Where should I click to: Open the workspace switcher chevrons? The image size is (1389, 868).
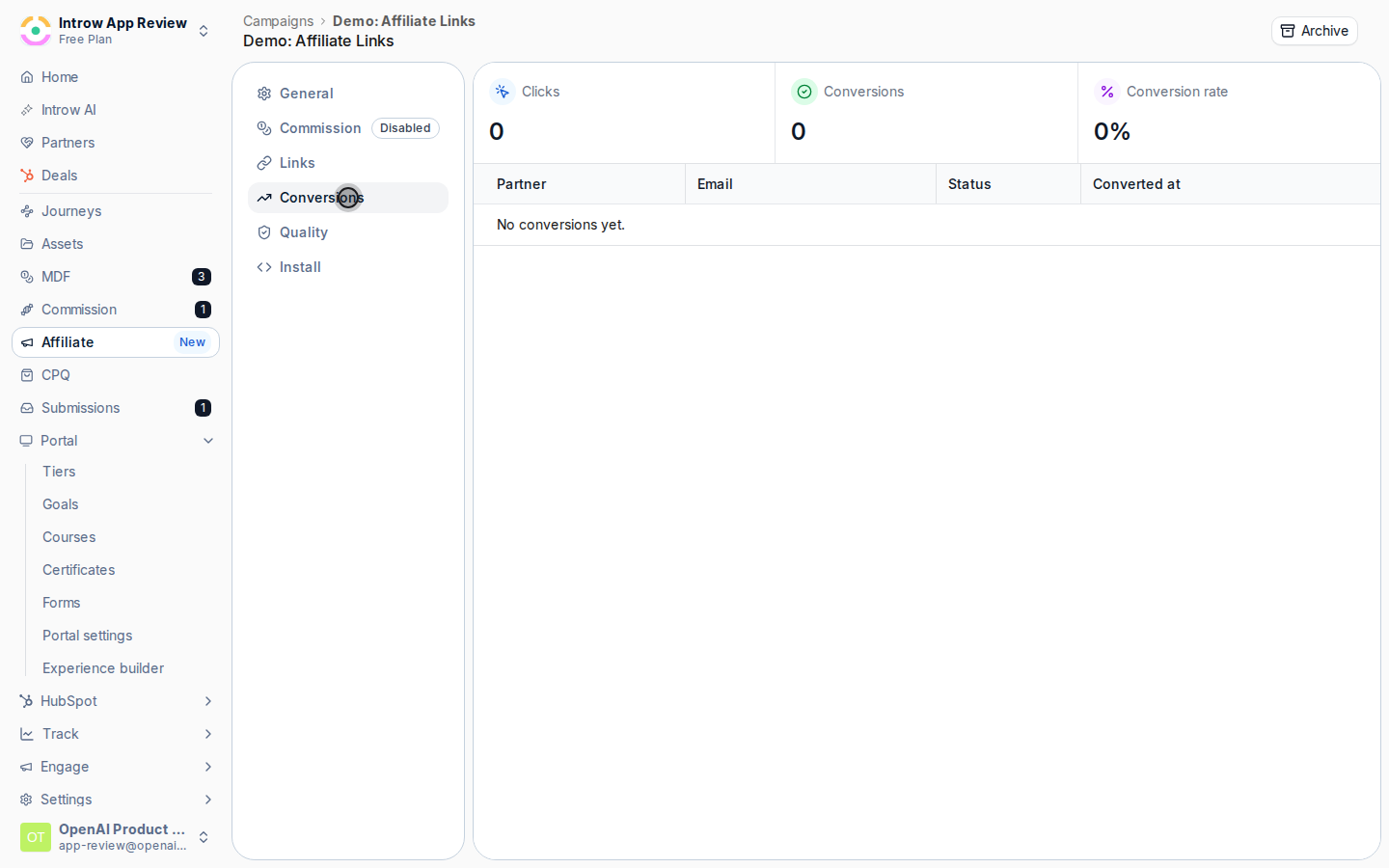204,31
